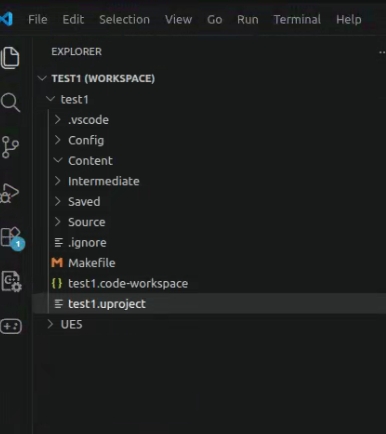
Task: Expand the Saved folder
Action: [x=58, y=201]
